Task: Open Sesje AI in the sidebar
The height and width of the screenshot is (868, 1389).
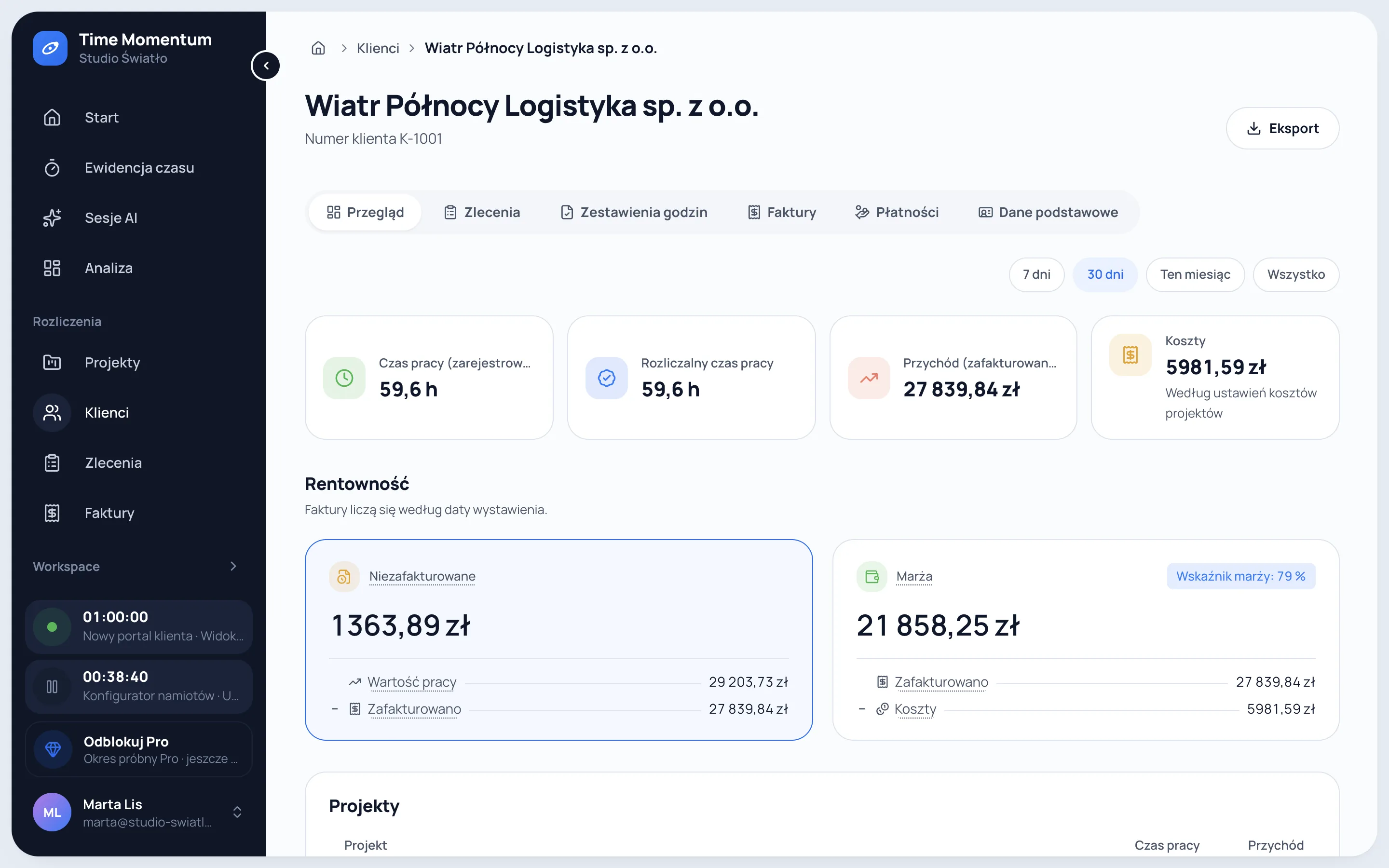Action: (x=139, y=217)
